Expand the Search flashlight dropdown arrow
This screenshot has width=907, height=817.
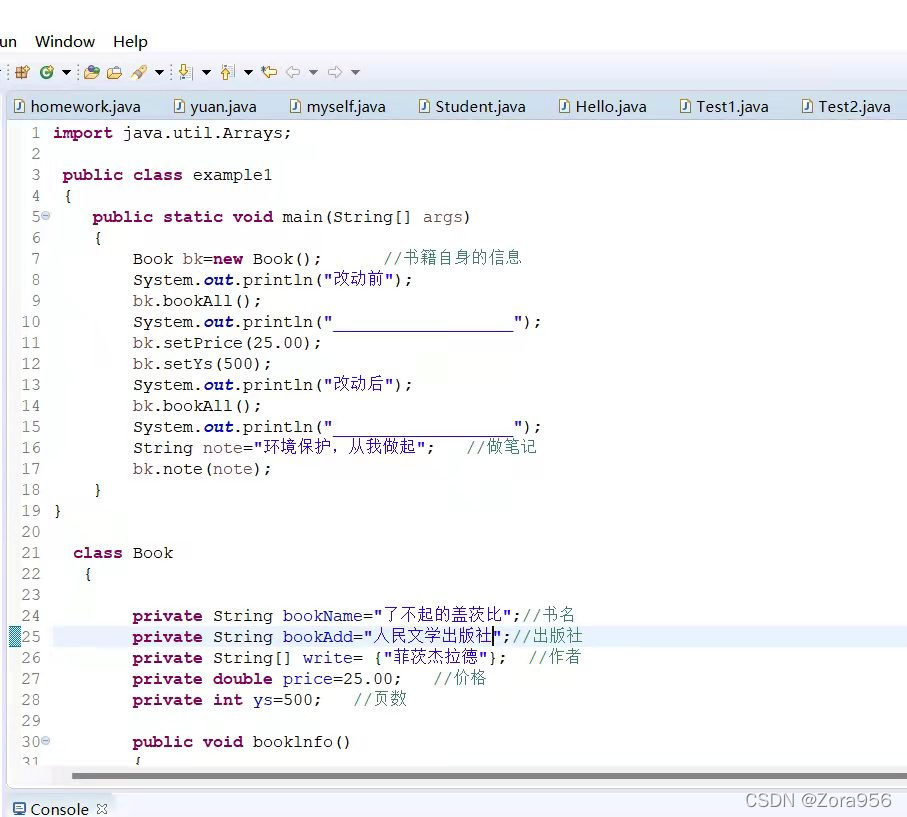159,72
